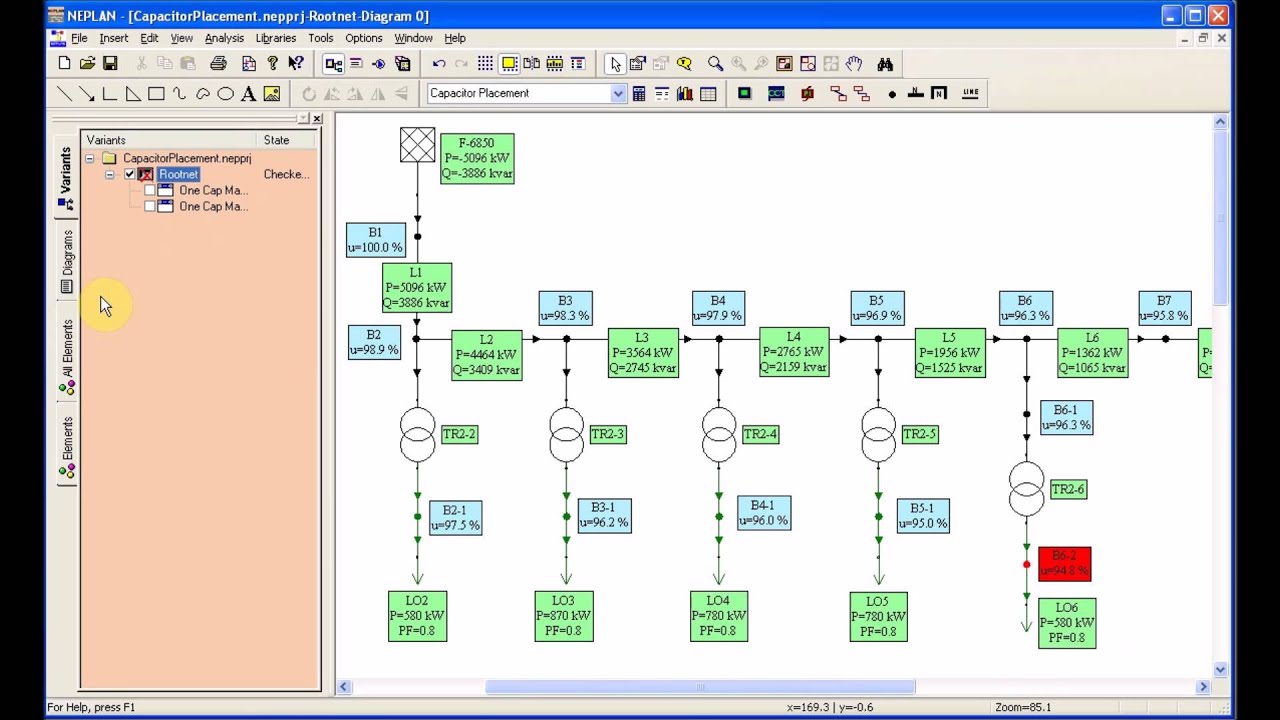
Task: Click the insert picture icon
Action: [x=272, y=94]
